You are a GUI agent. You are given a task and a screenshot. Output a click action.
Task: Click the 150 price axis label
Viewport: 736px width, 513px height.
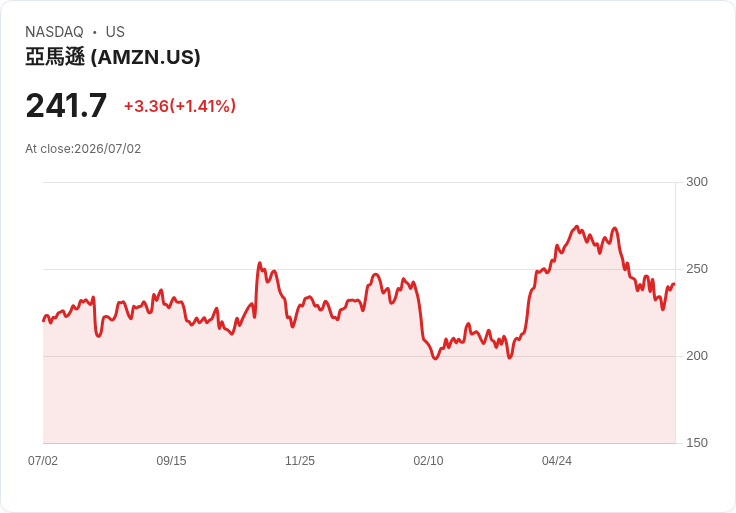[697, 443]
